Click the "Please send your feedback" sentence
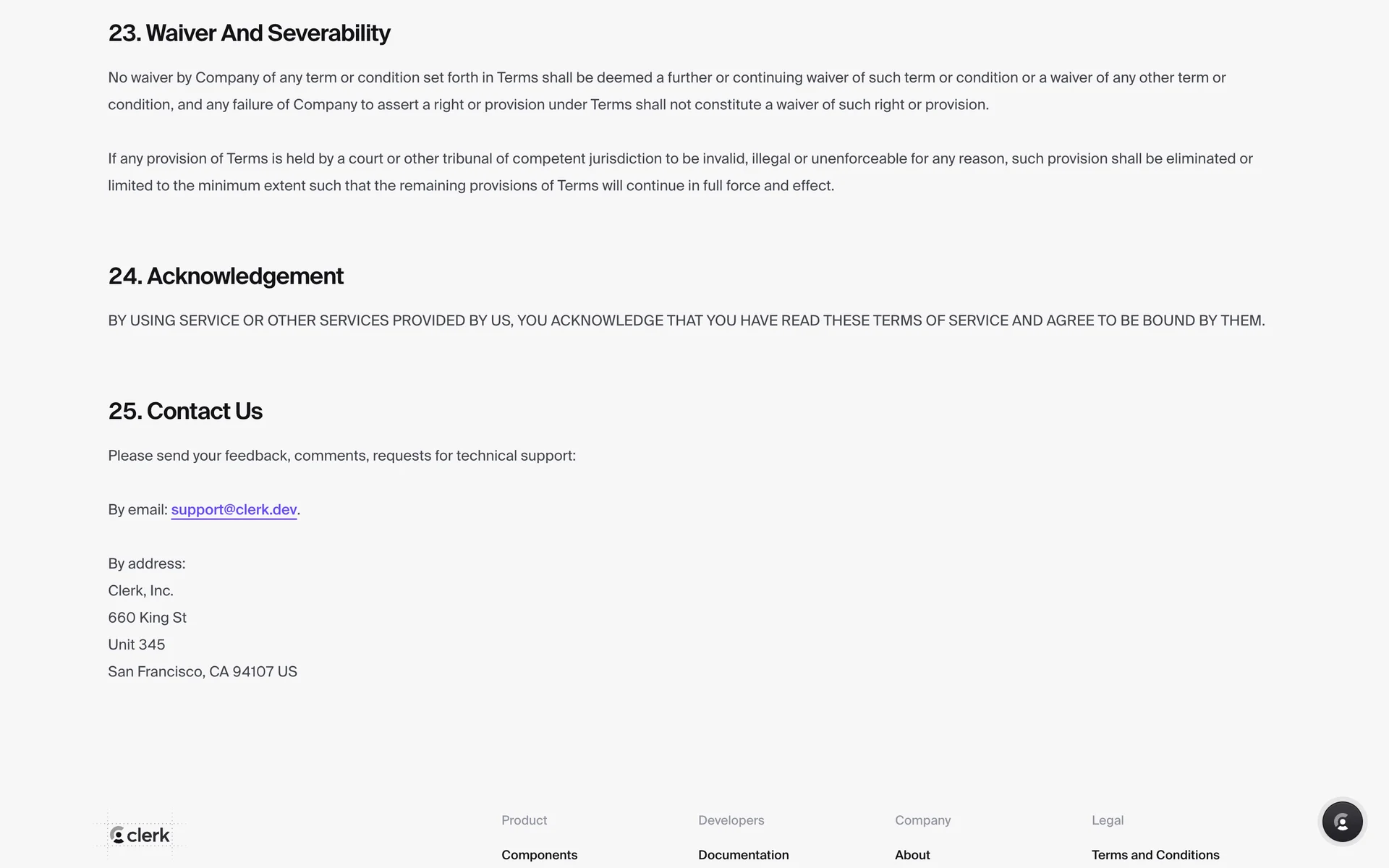1389x868 pixels. coord(341,456)
